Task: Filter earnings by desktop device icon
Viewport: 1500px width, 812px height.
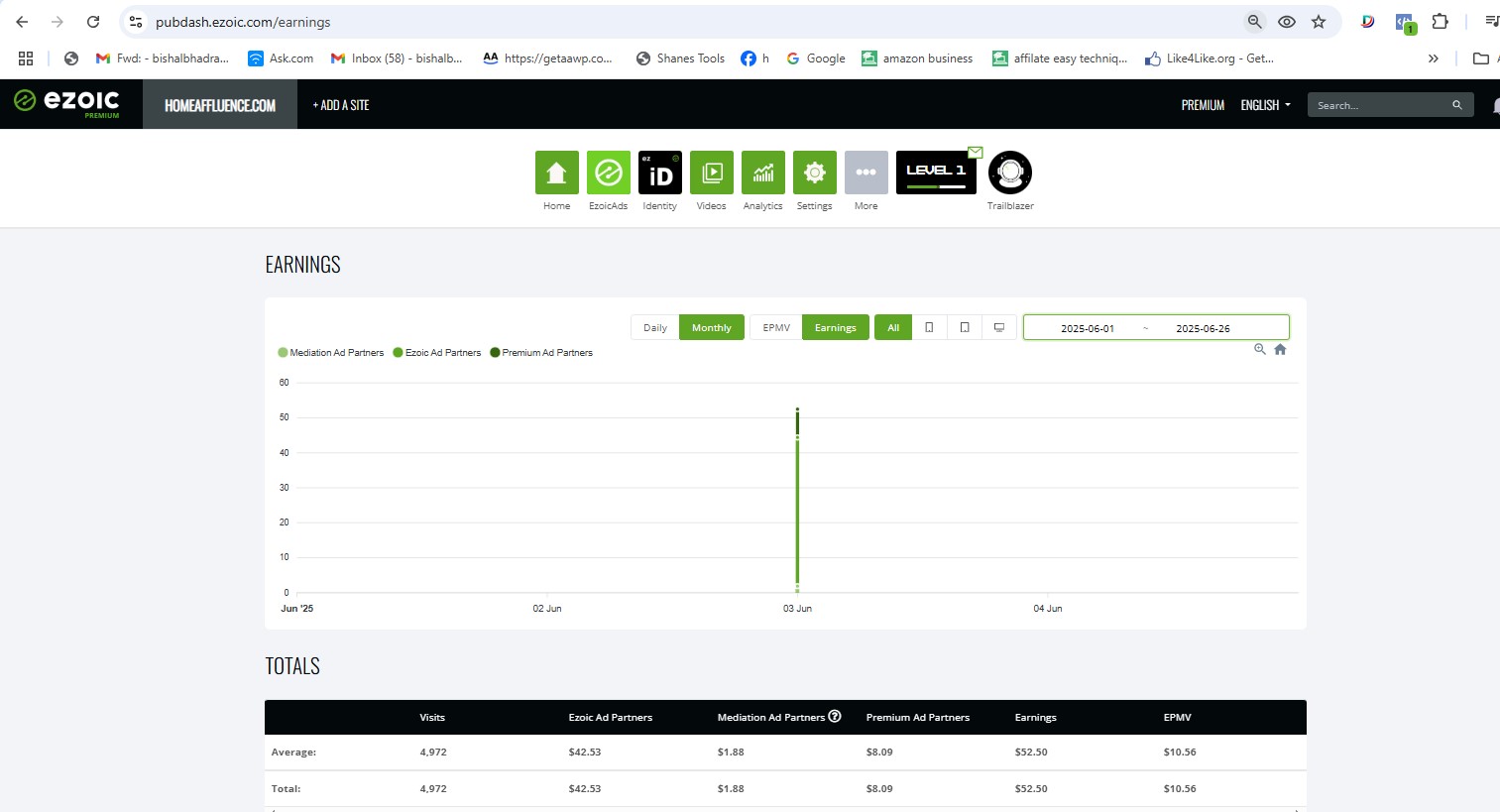Action: [999, 327]
